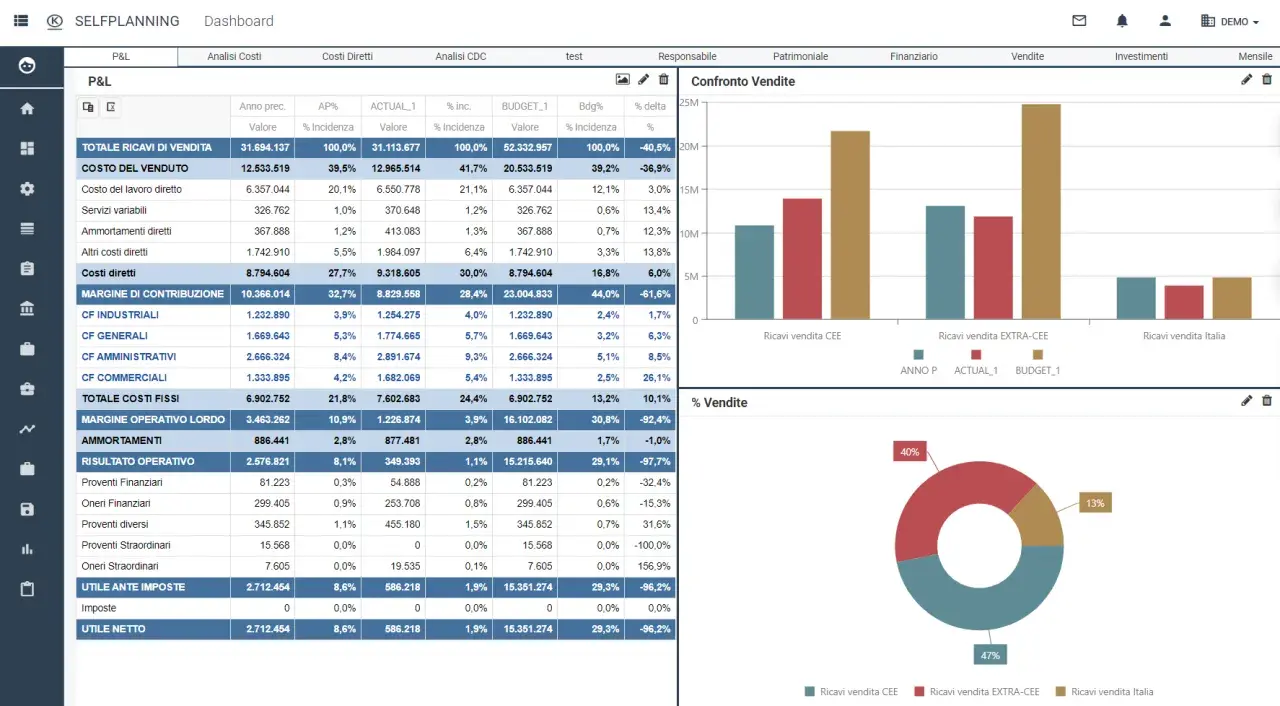The width and height of the screenshot is (1280, 706).
Task: Switch to Costi Diretti tab
Action: (347, 57)
